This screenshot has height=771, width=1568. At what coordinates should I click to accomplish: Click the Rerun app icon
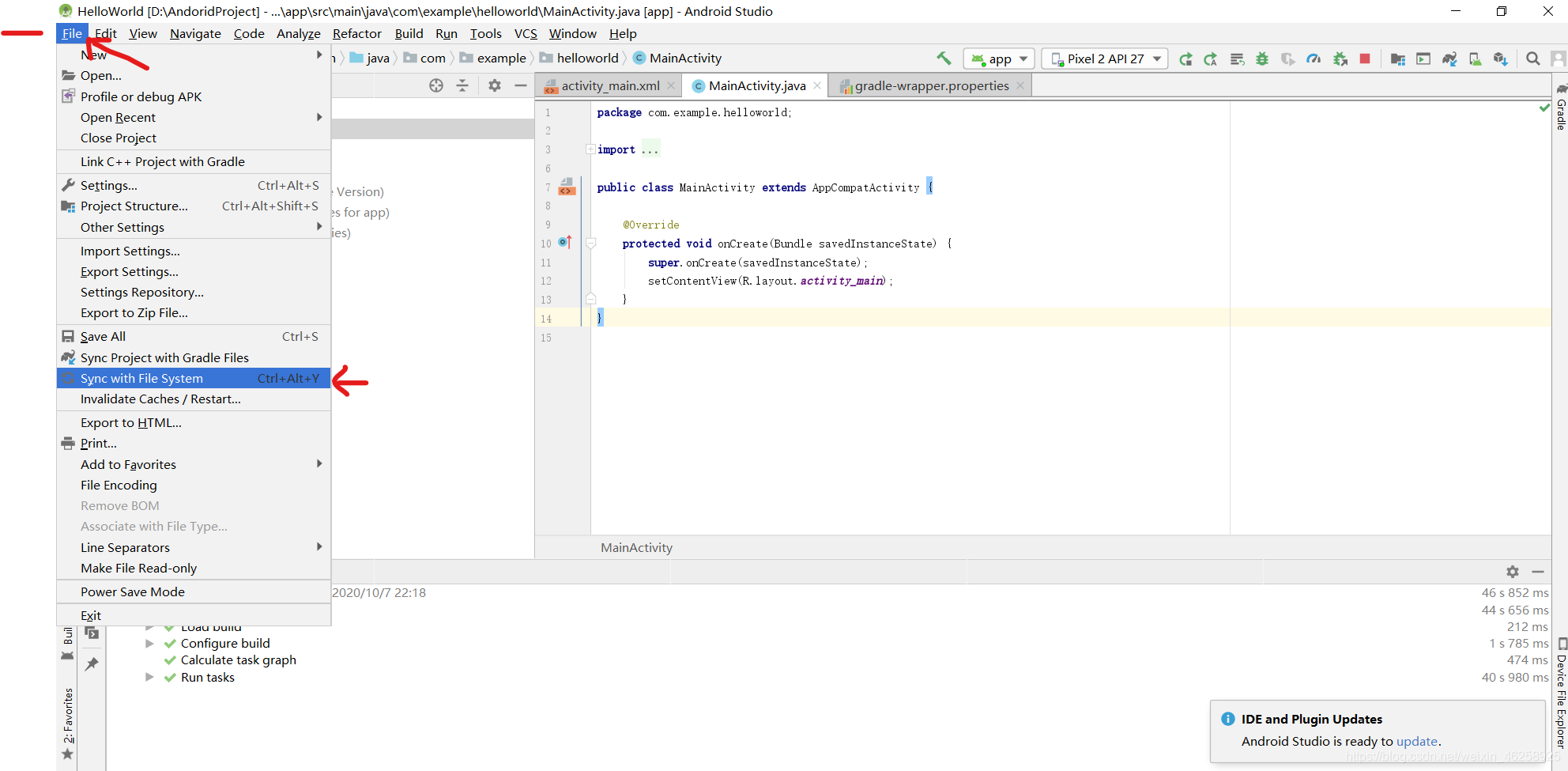(1185, 59)
